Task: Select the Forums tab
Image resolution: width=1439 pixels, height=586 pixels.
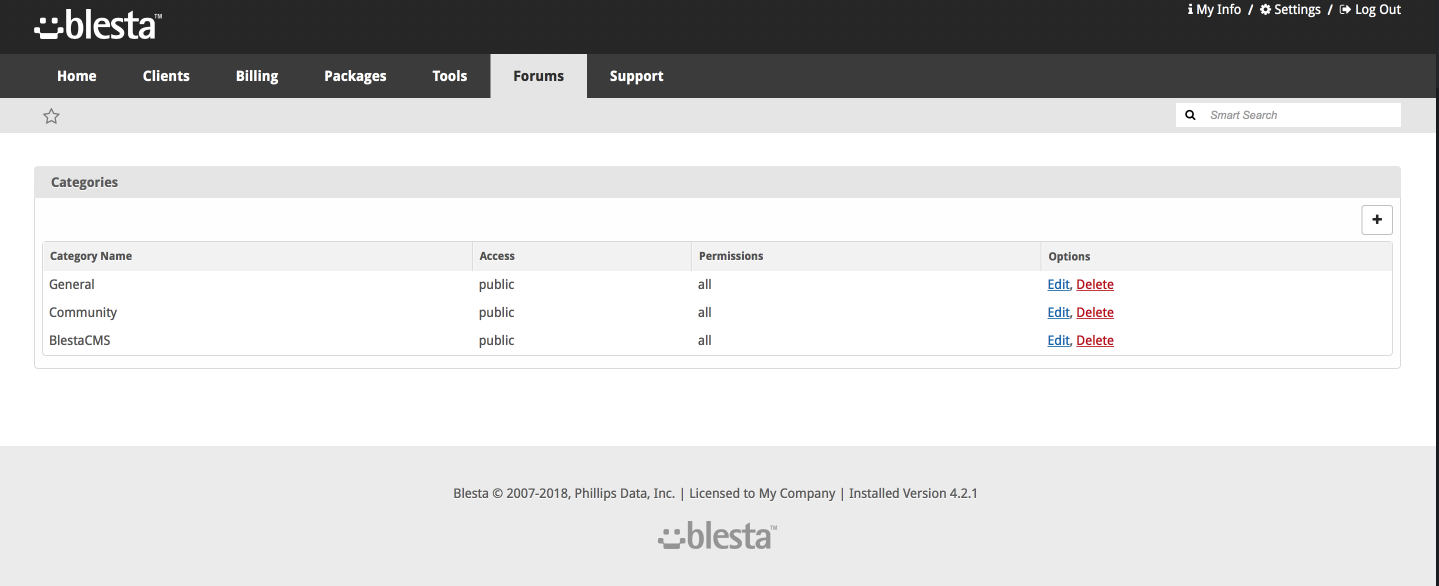Action: tap(539, 76)
